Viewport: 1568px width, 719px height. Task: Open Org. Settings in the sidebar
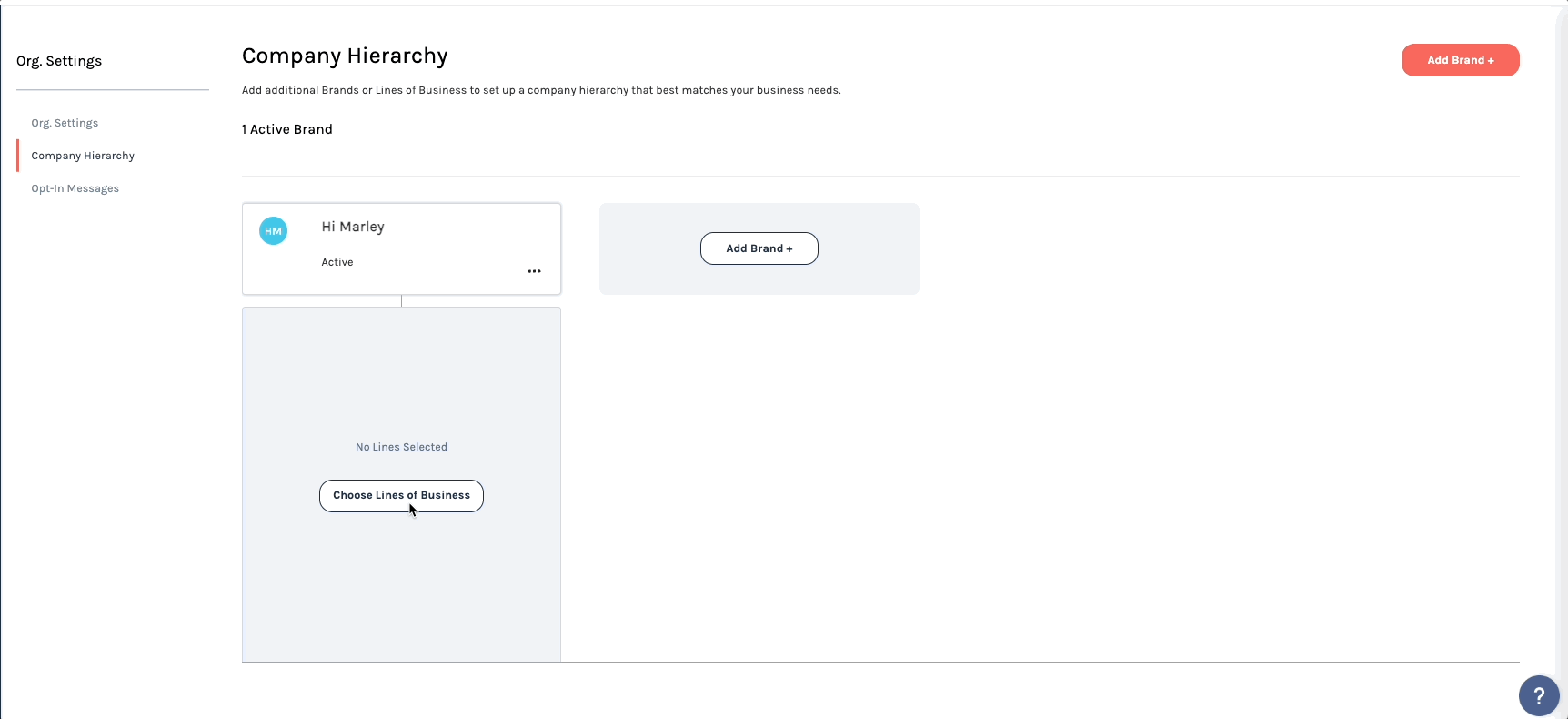point(65,123)
